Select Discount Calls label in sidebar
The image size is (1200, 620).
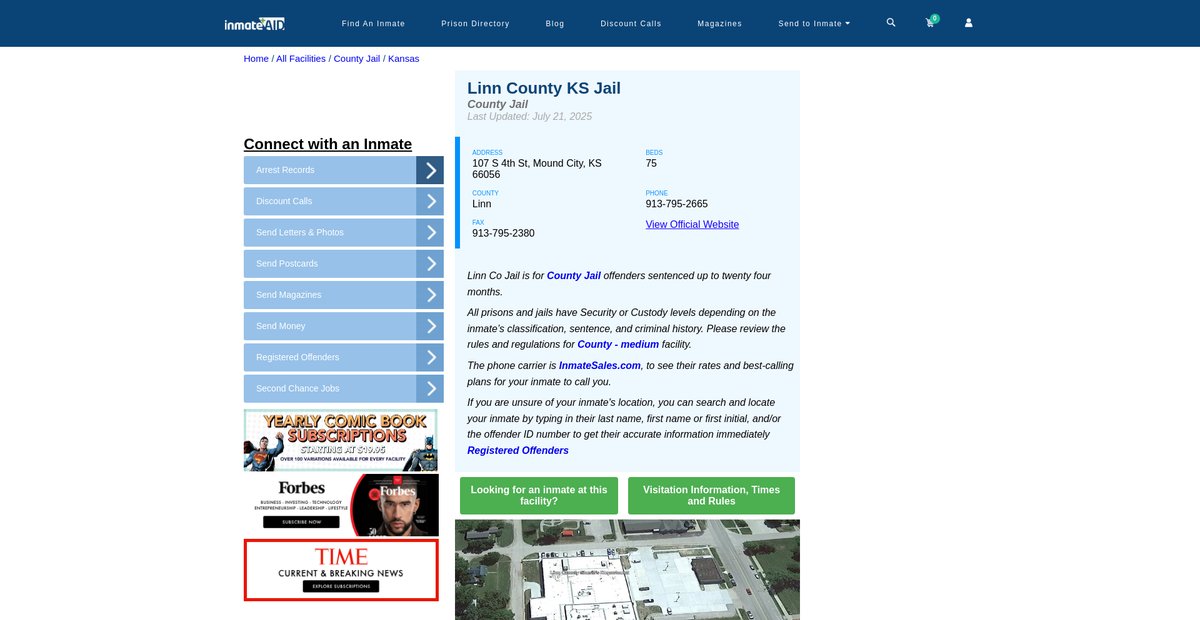pyautogui.click(x=284, y=201)
